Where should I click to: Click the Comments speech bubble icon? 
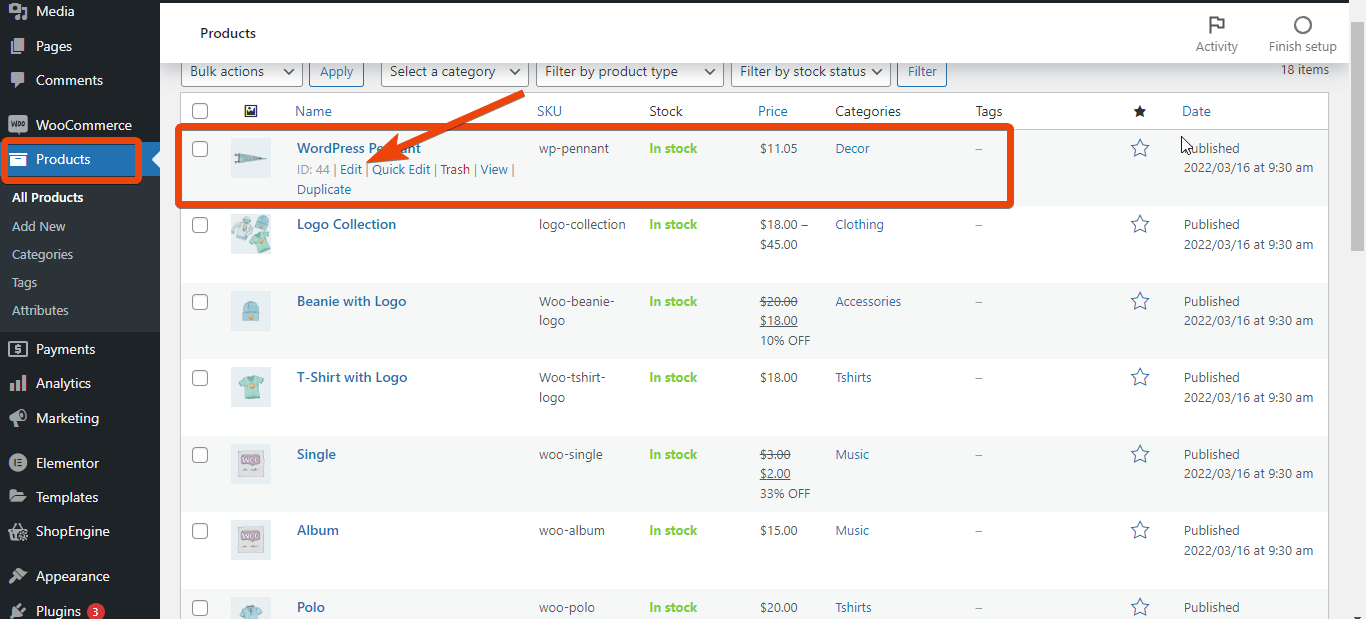point(18,80)
